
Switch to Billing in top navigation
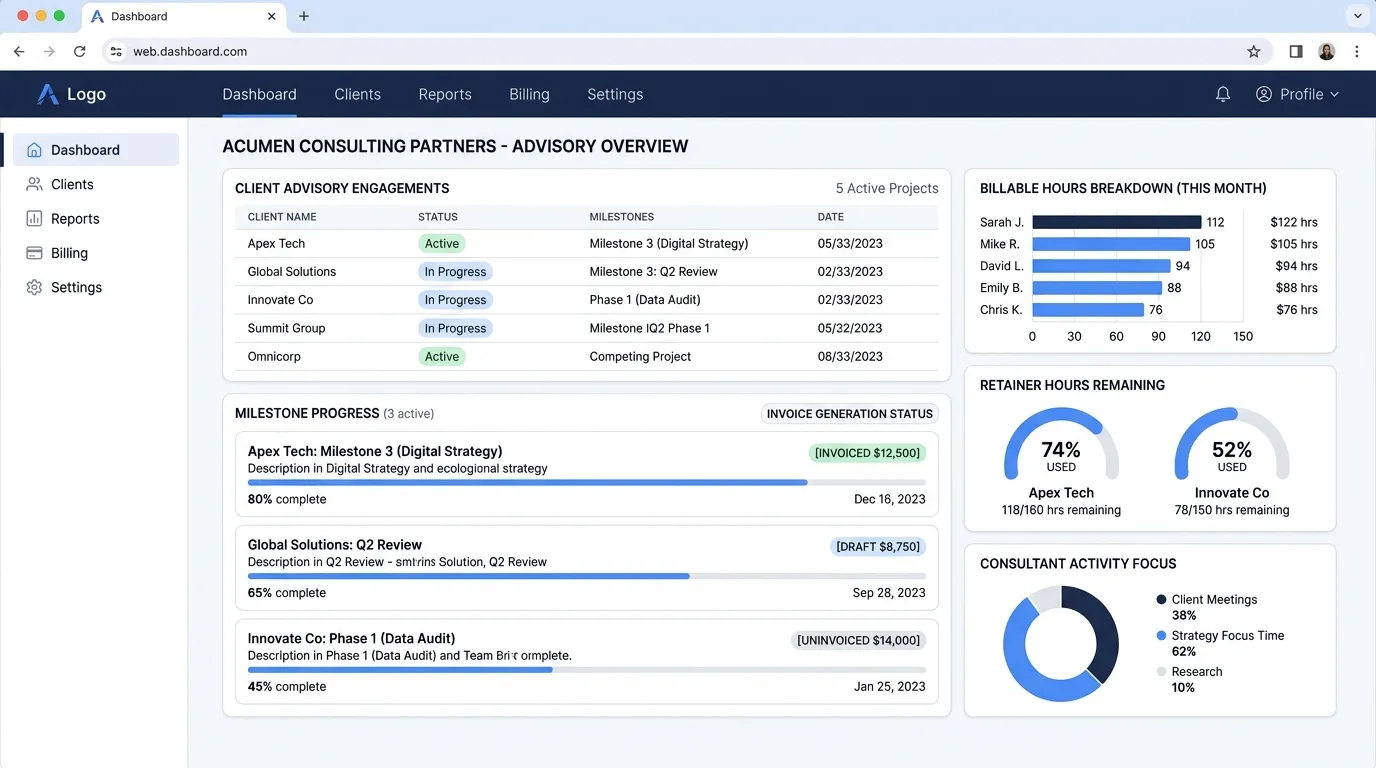529,94
